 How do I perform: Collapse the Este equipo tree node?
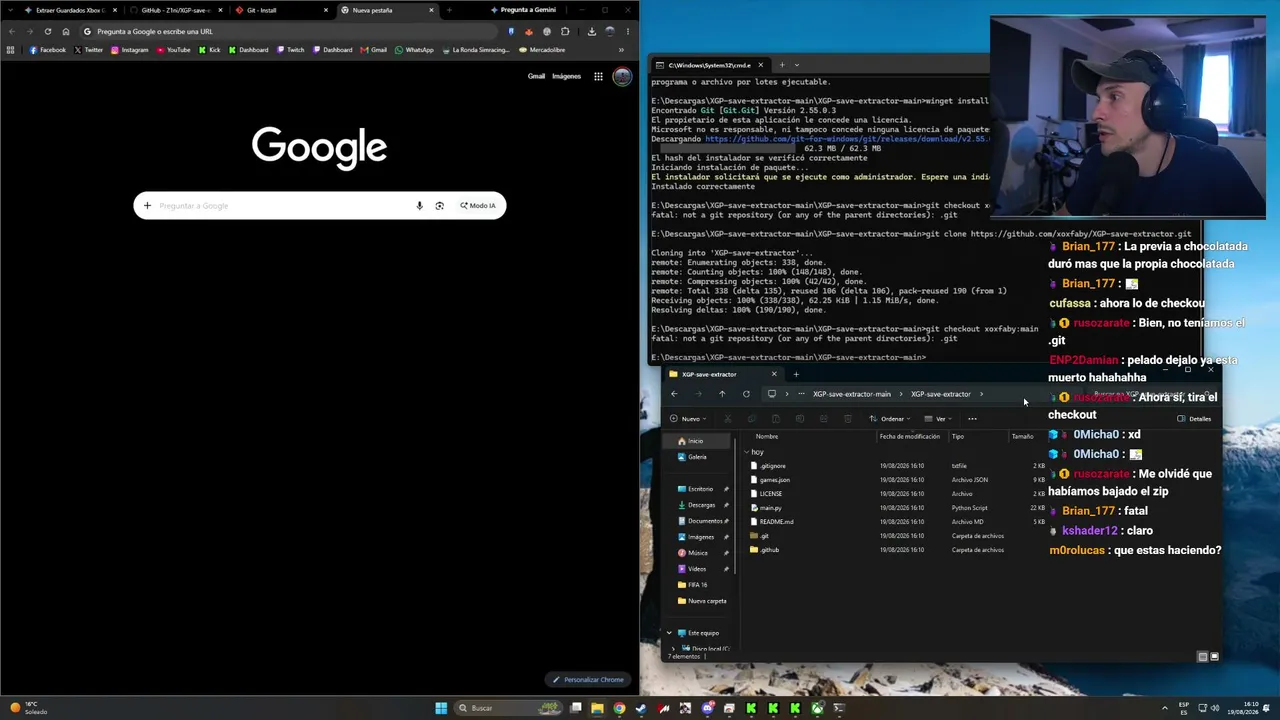[x=669, y=633]
